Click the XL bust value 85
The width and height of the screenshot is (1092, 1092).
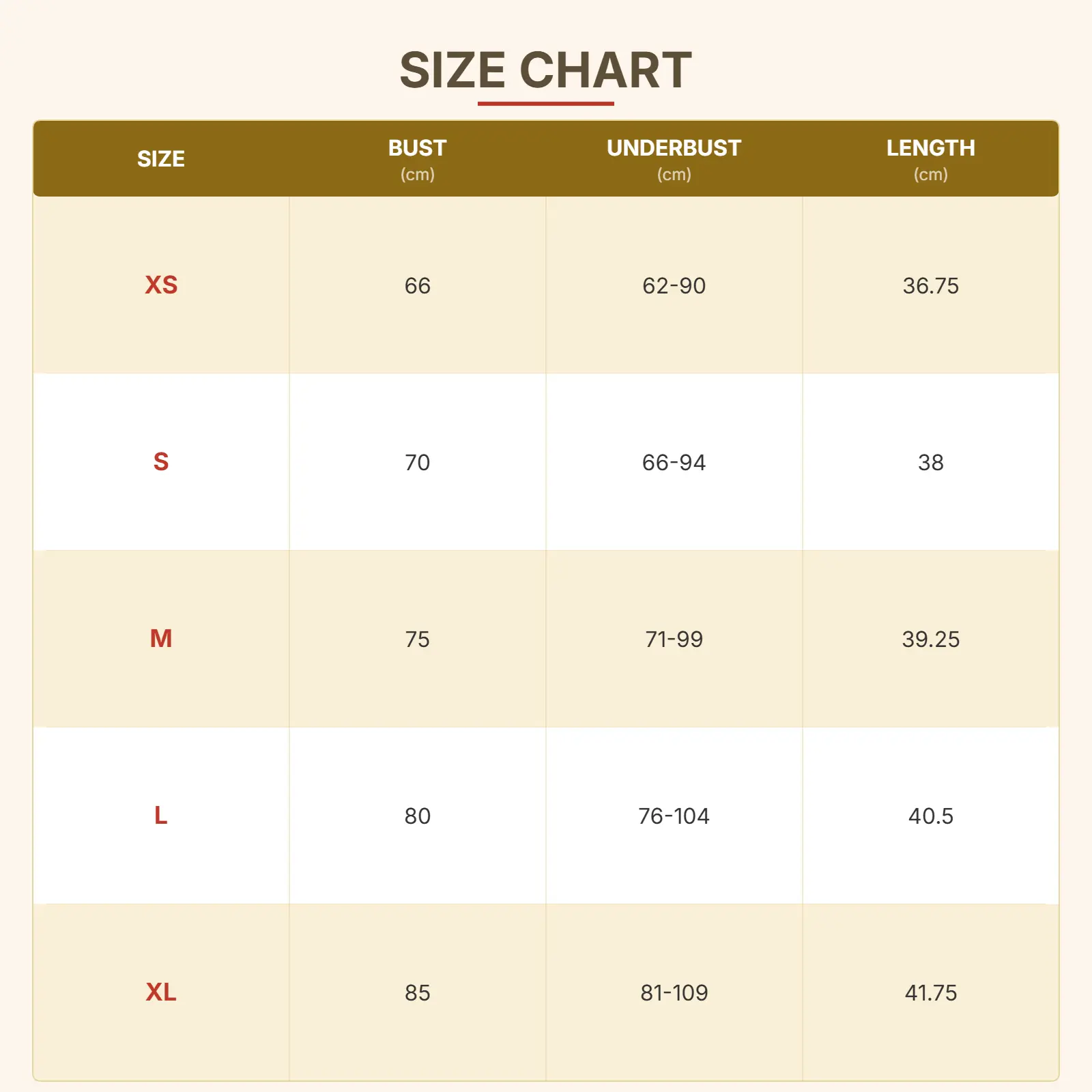pyautogui.click(x=417, y=993)
